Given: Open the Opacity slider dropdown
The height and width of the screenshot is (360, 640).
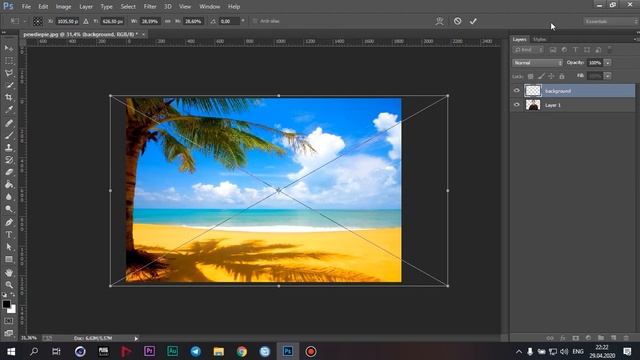Looking at the screenshot, I should pyautogui.click(x=608, y=63).
